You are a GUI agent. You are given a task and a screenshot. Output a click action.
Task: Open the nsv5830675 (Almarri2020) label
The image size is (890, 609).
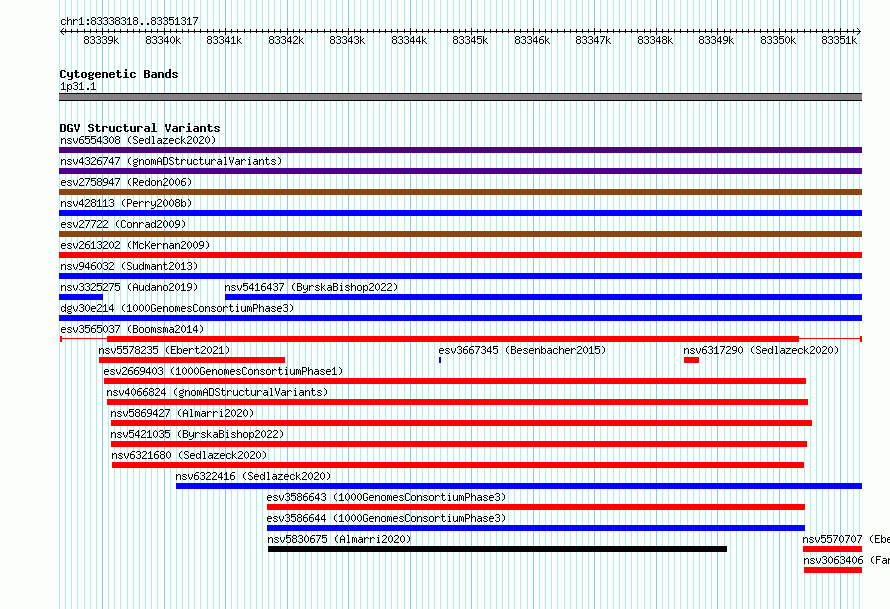[339, 539]
